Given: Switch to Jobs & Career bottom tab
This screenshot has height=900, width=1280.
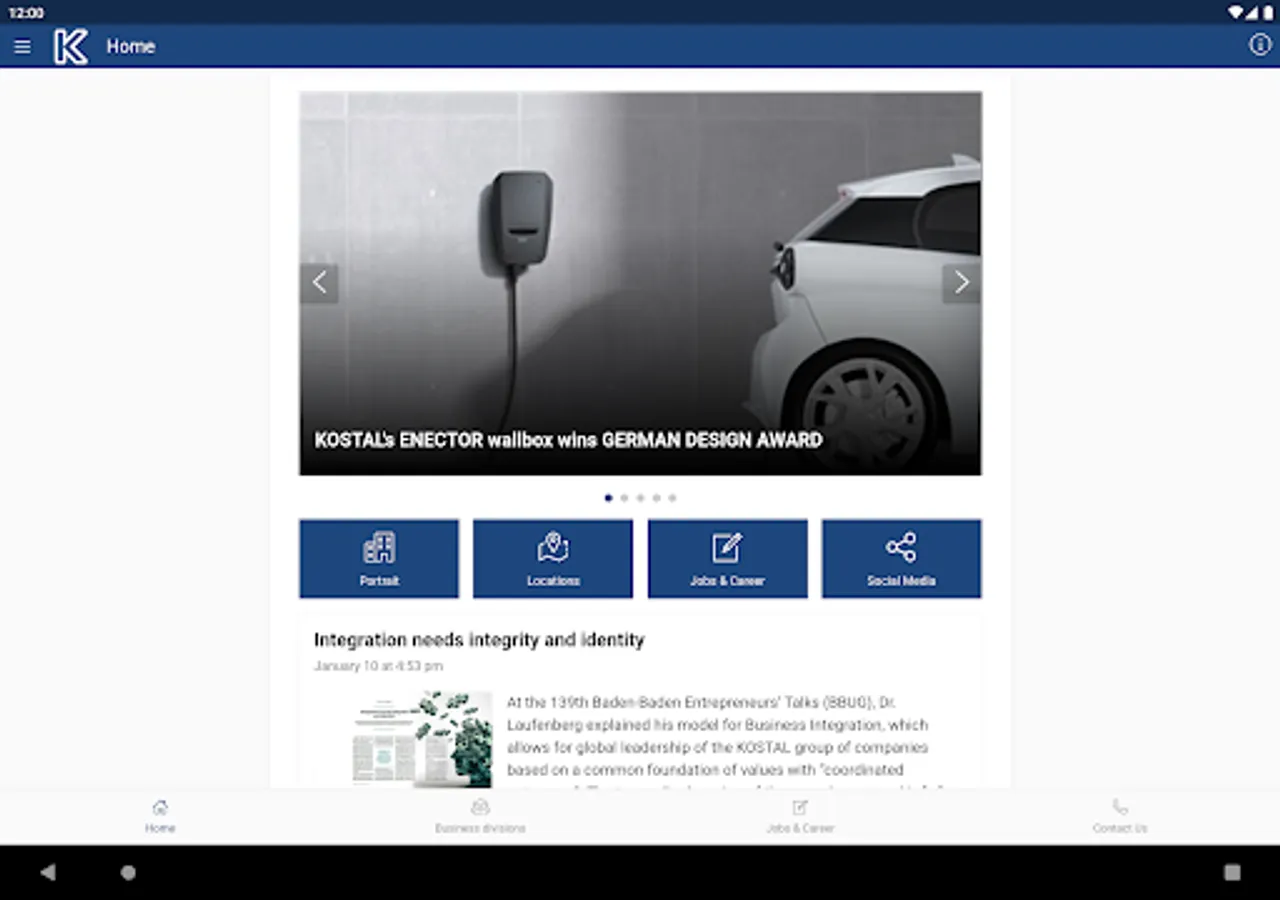Looking at the screenshot, I should (x=800, y=816).
